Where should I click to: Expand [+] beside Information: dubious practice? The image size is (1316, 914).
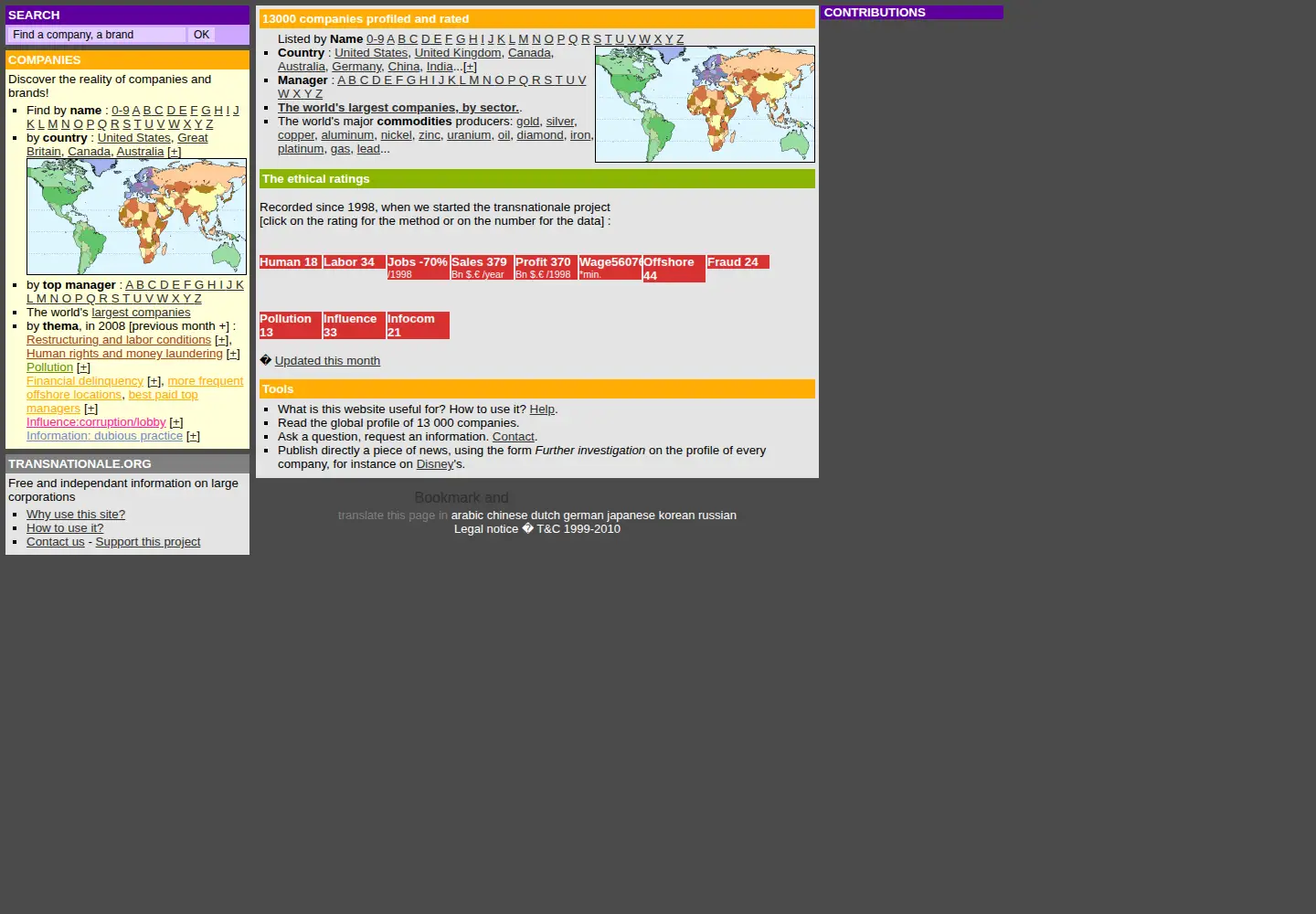pos(193,436)
